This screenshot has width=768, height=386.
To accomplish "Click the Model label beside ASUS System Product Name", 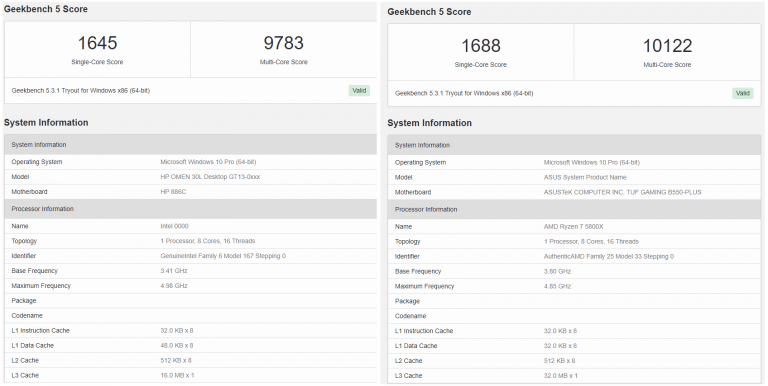I will 404,177.
